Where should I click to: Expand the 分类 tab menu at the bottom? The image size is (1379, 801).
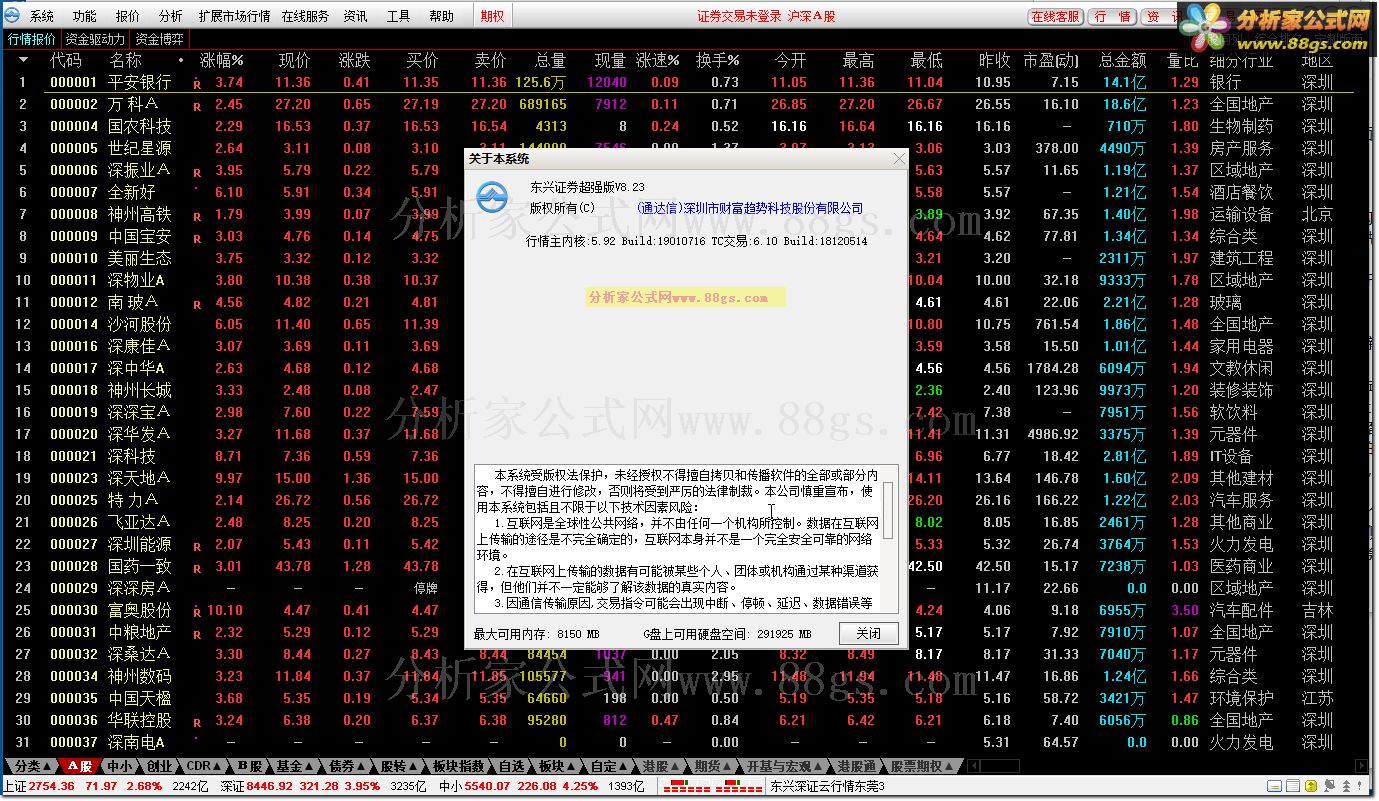pos(47,767)
